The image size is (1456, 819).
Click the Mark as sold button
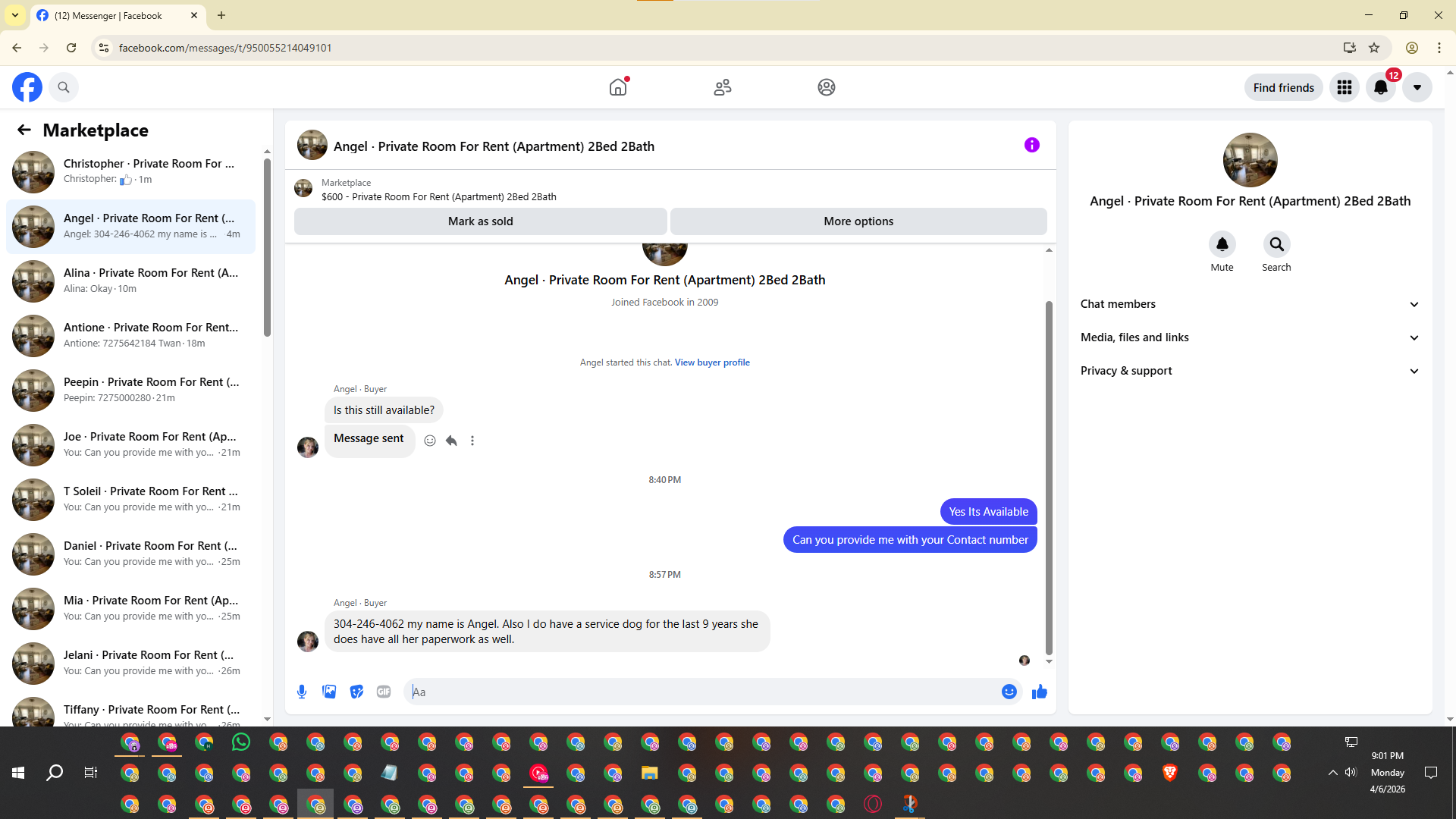tap(481, 221)
